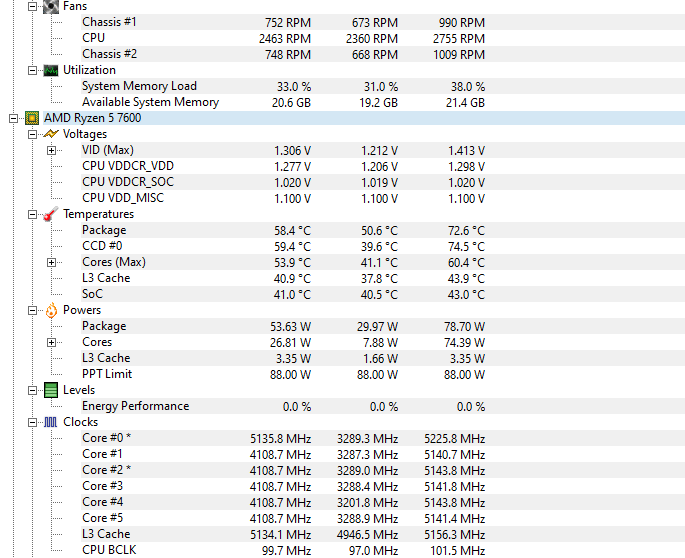
Task: Select System Memory Load row
Action: click(x=383, y=87)
